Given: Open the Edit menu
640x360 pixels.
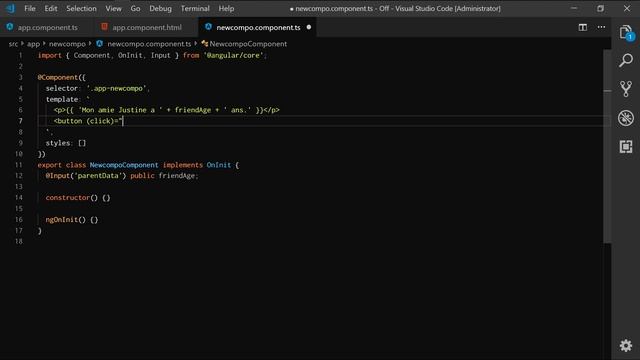Looking at the screenshot, I should click(x=51, y=8).
